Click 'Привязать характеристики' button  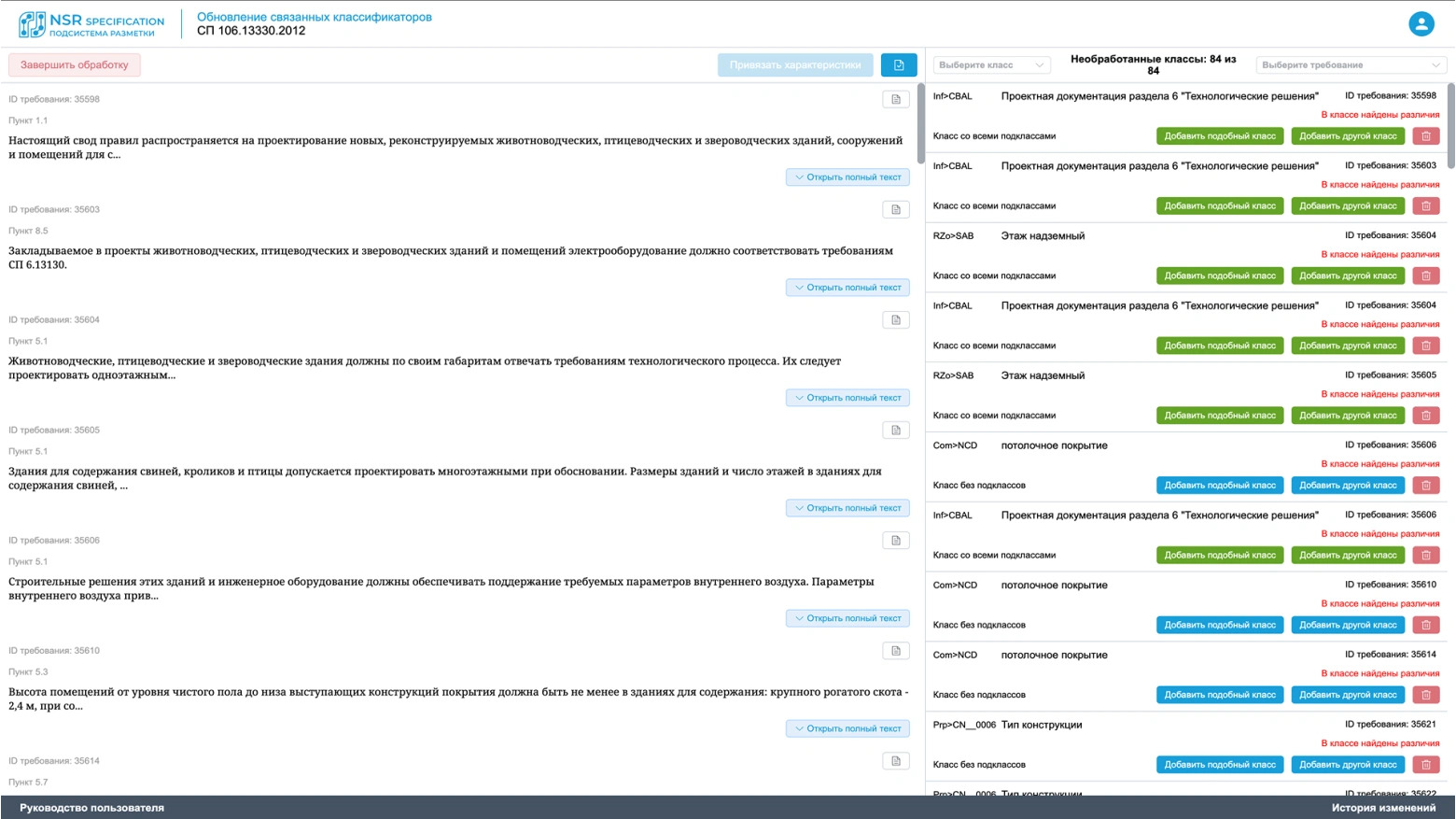pyautogui.click(x=795, y=65)
